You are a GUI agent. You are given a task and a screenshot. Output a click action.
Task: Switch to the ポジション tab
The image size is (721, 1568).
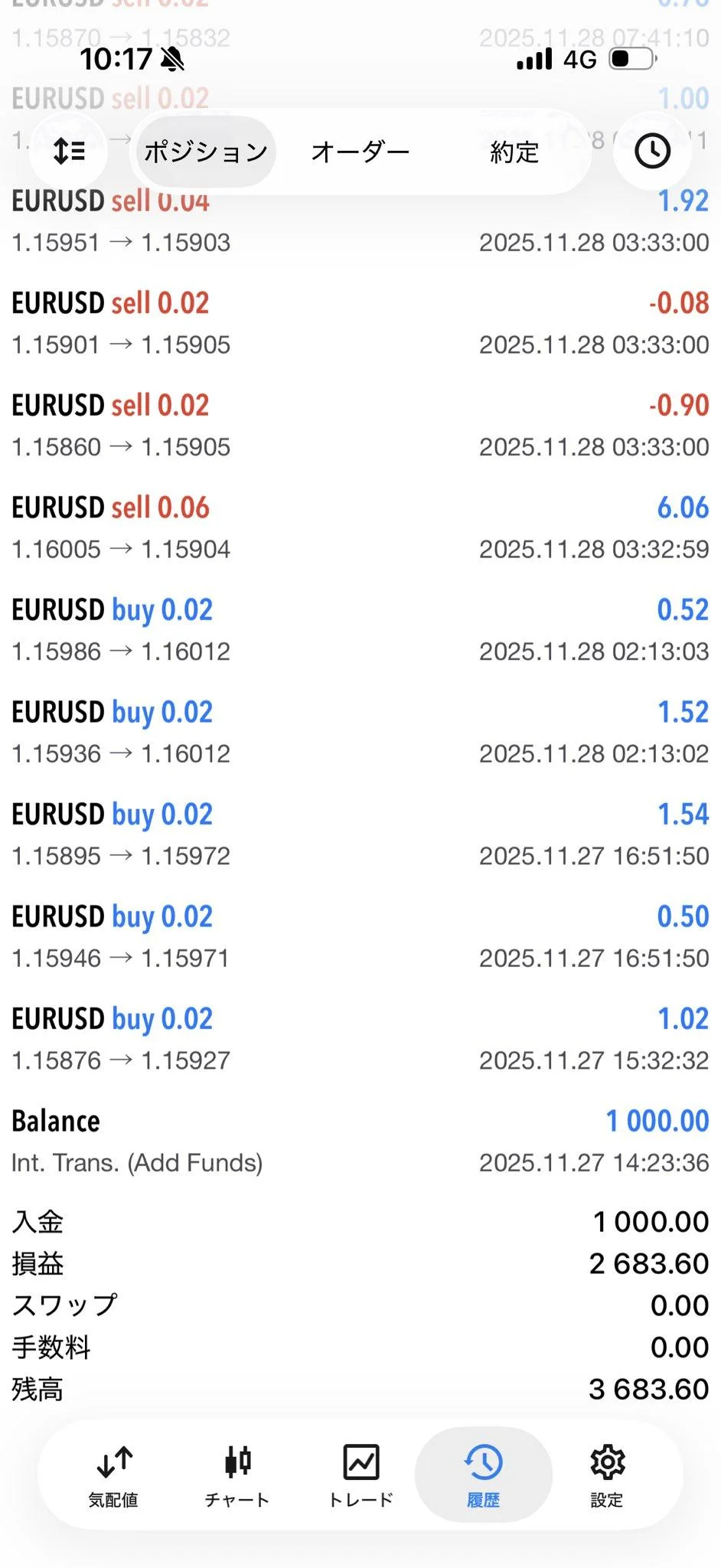tap(206, 152)
